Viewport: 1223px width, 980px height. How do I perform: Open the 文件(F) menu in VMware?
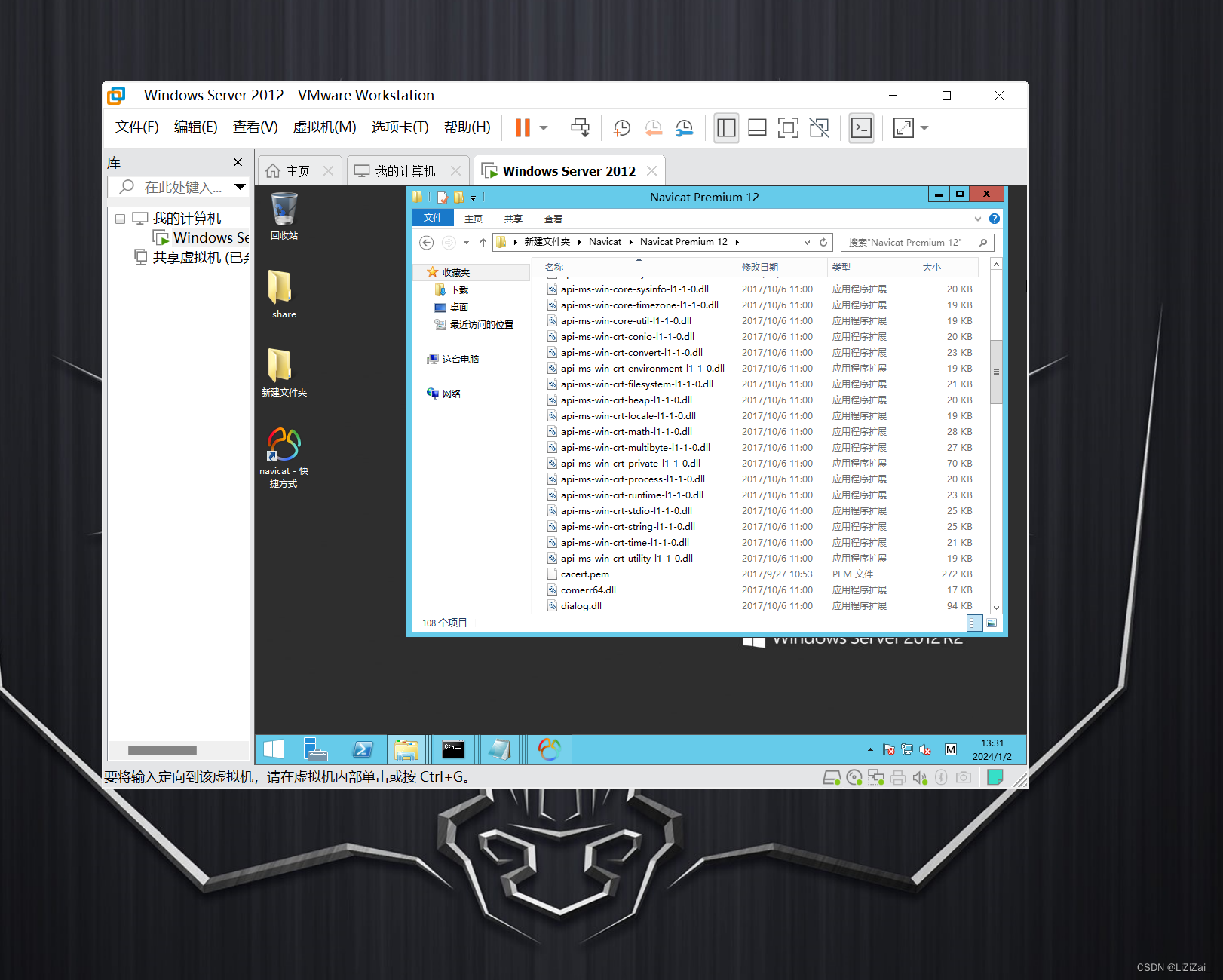point(136,127)
